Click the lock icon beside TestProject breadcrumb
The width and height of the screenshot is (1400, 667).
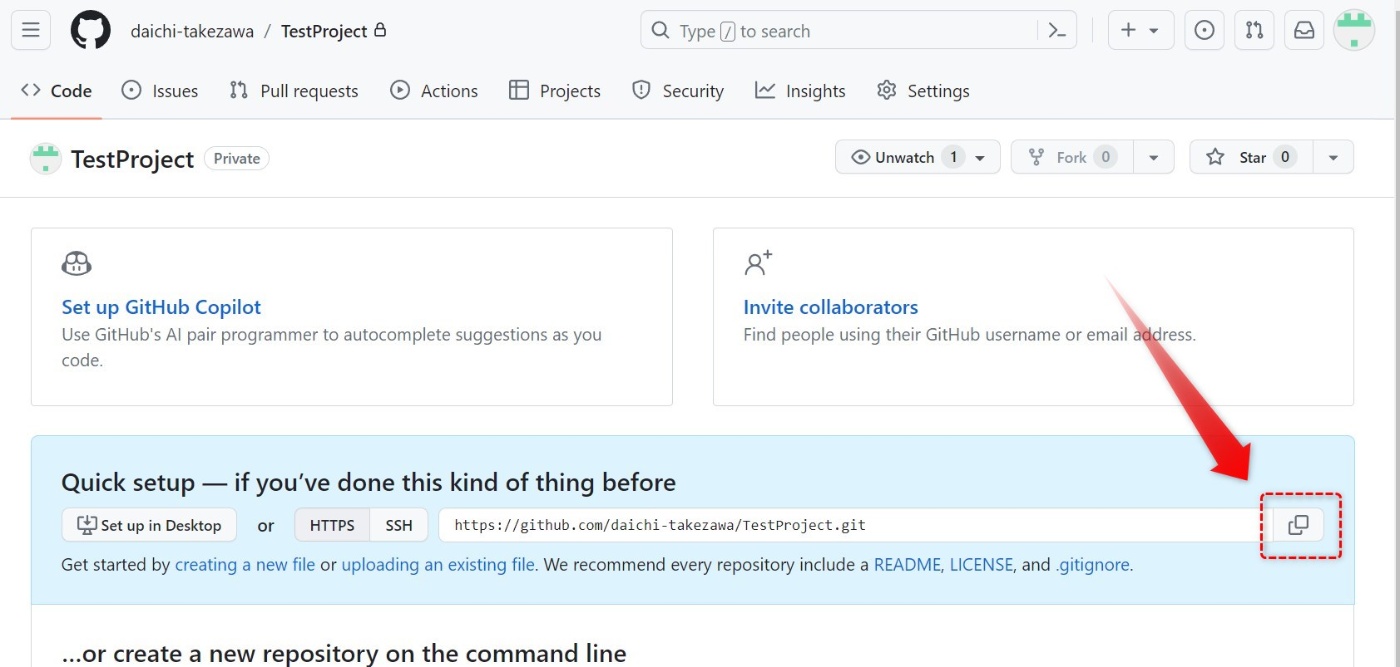coord(380,30)
